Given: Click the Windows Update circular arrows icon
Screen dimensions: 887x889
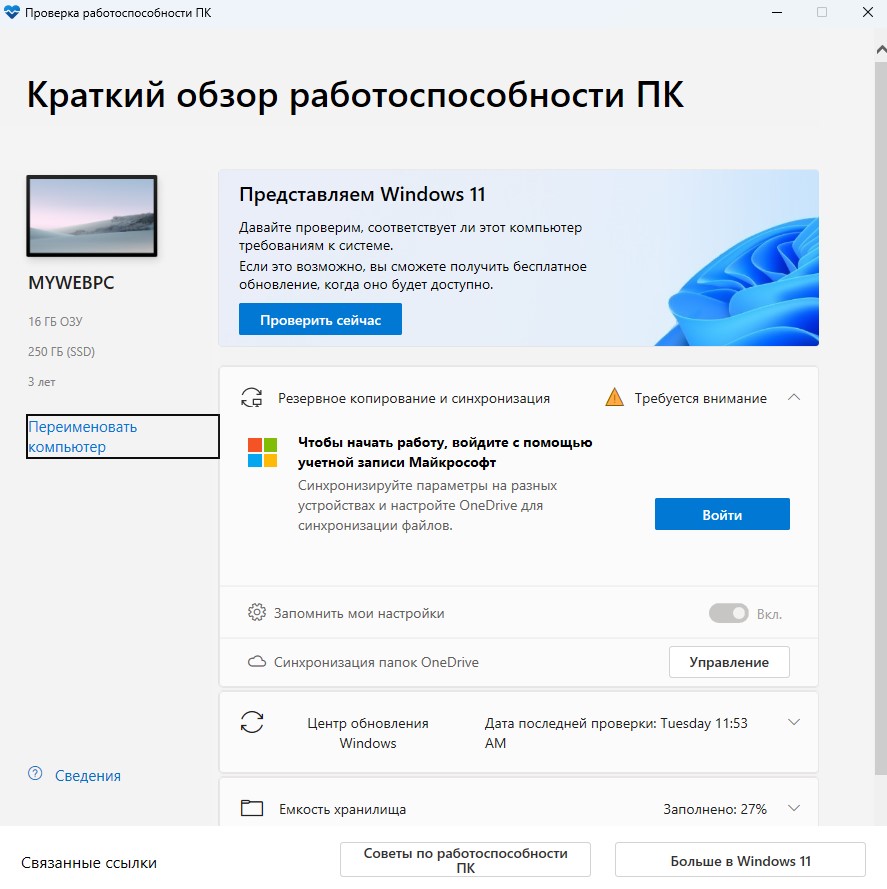Looking at the screenshot, I should click(252, 722).
